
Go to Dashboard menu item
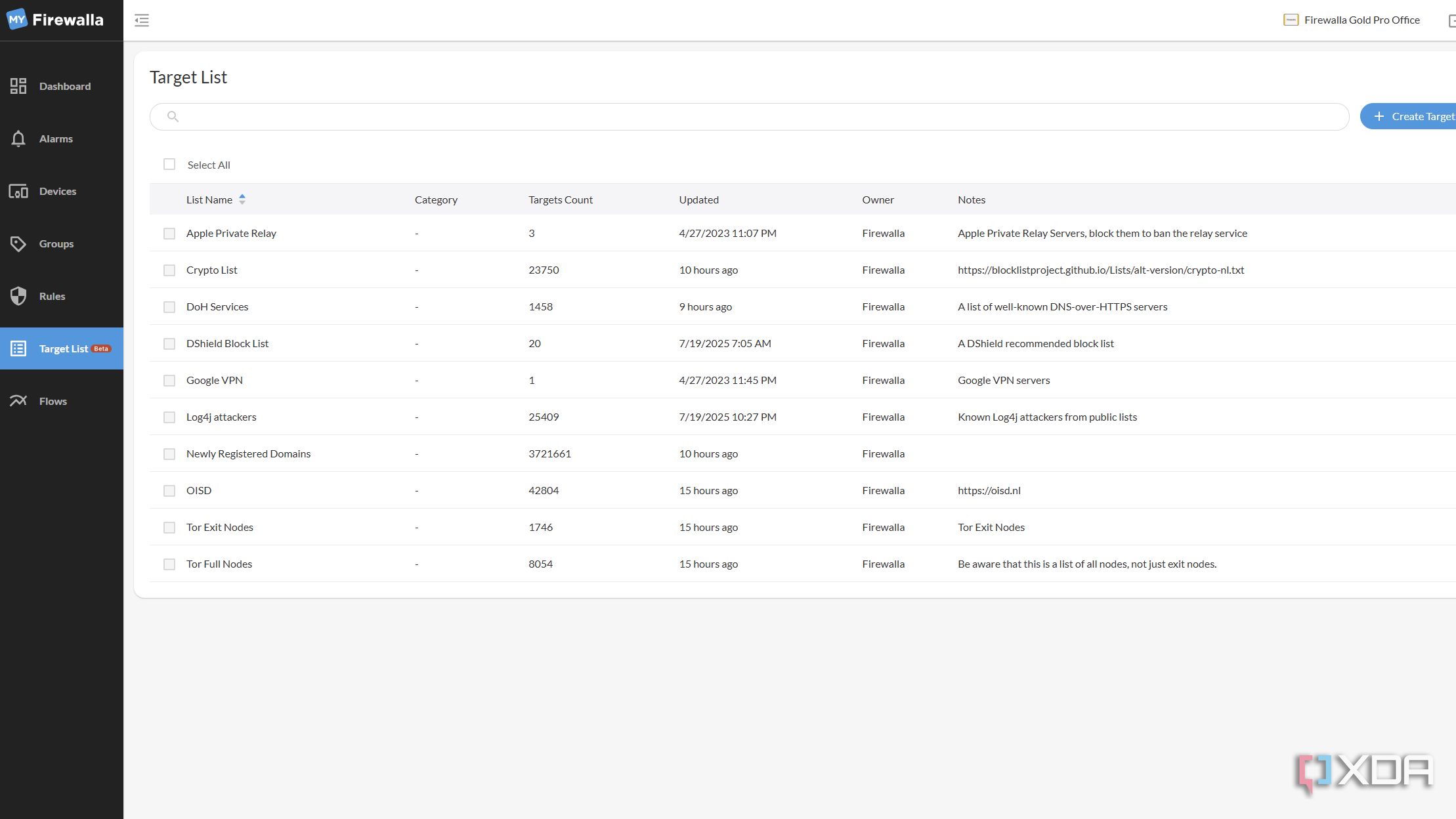click(62, 86)
